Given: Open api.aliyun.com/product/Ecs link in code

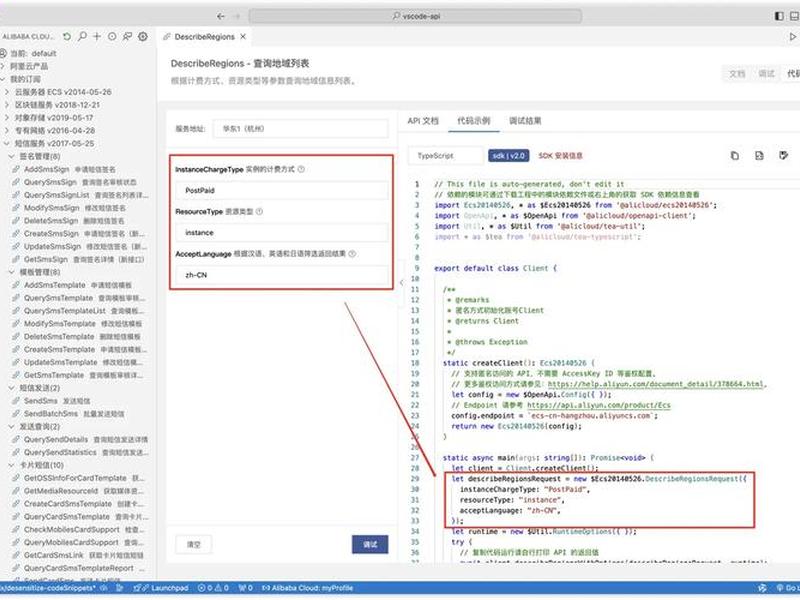Looking at the screenshot, I should pyautogui.click(x=598, y=405).
